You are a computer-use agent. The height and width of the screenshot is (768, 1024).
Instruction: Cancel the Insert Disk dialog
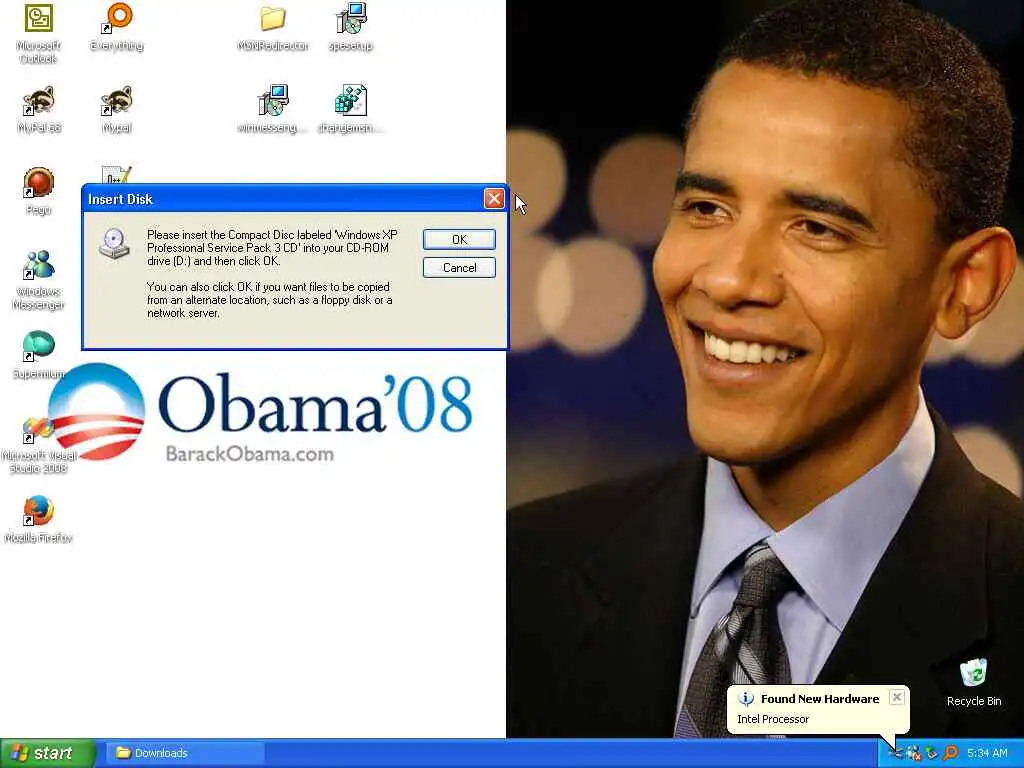(x=459, y=268)
